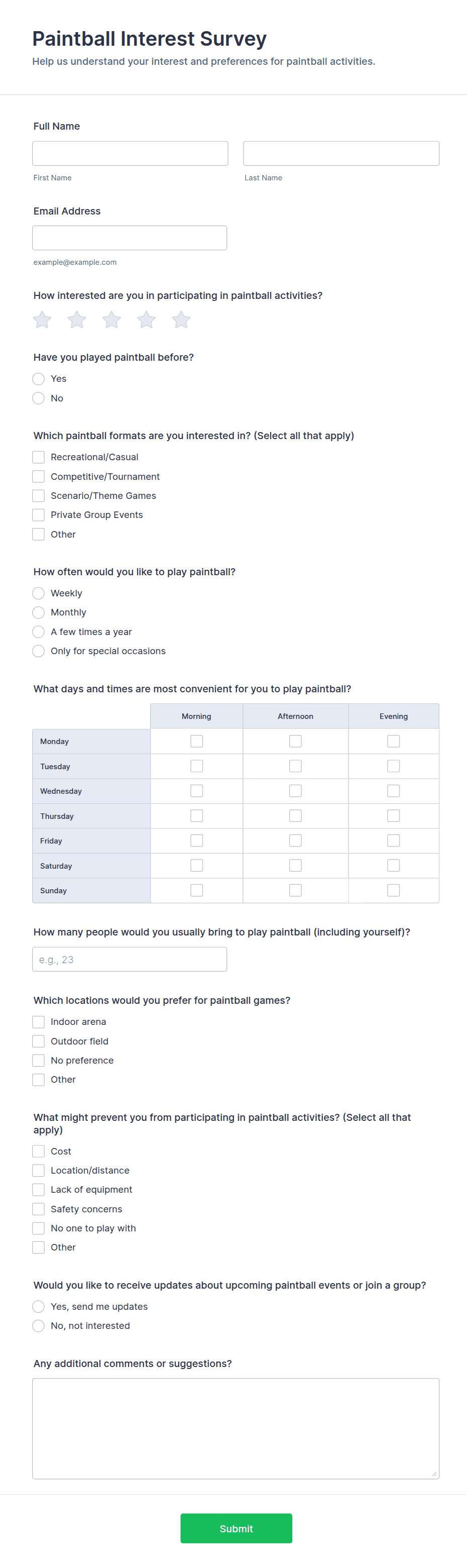Screen dimensions: 467x1568
Task: Click the additional comments text area
Action: pyautogui.click(x=236, y=1428)
